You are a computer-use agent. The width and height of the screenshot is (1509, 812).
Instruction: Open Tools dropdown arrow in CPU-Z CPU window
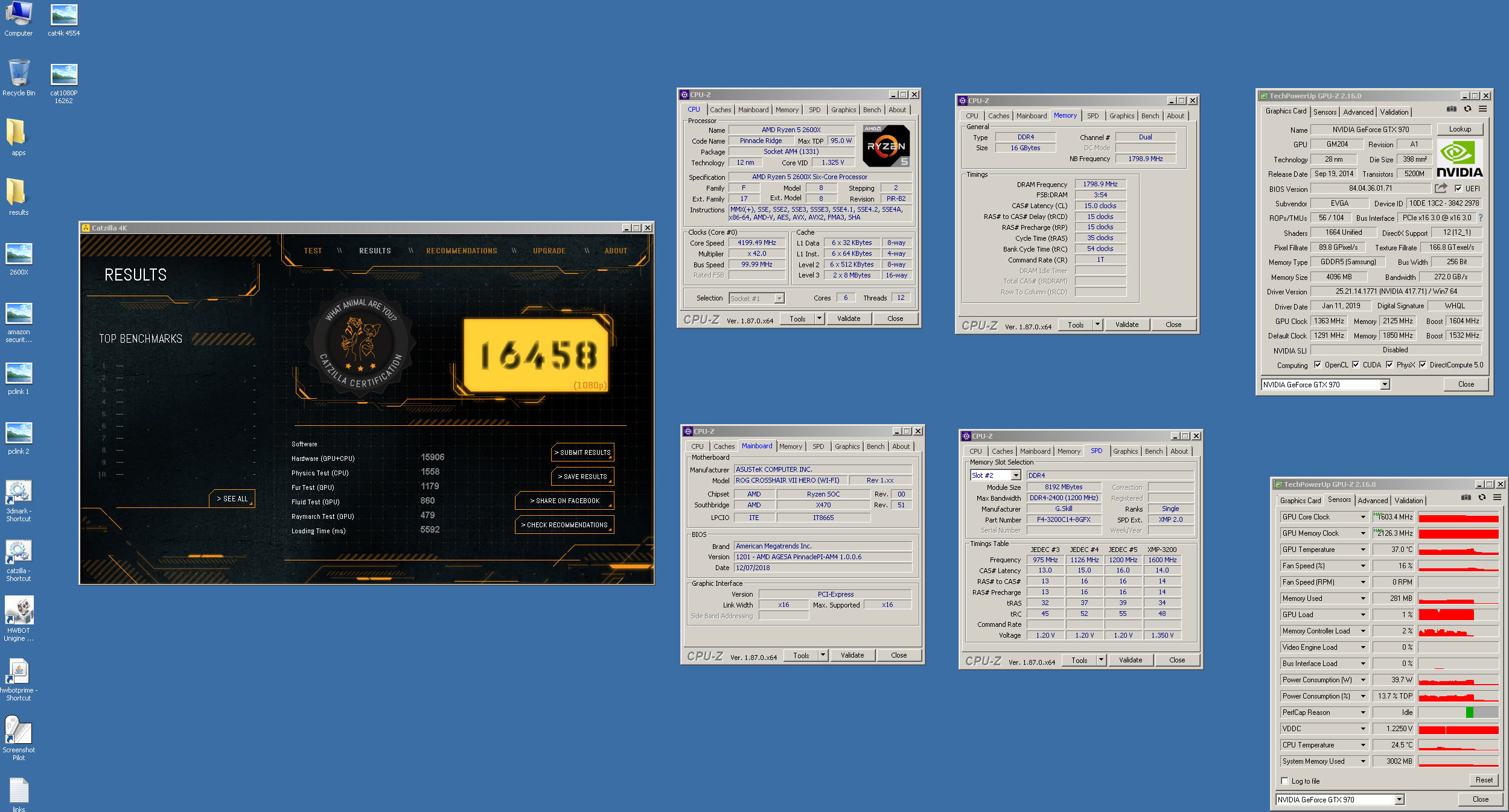coord(820,319)
